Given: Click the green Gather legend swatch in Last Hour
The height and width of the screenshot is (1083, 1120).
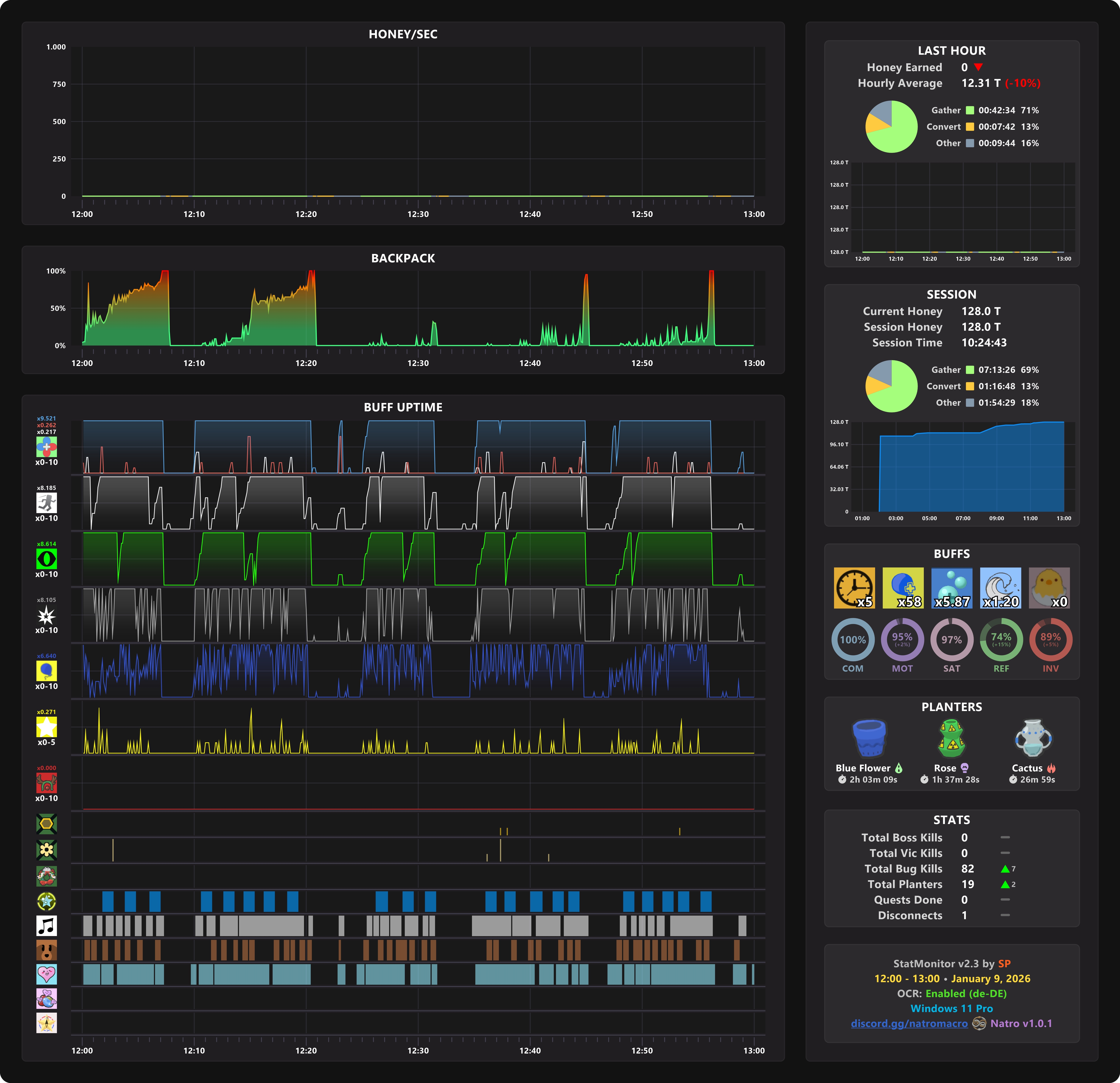Looking at the screenshot, I should pyautogui.click(x=970, y=110).
